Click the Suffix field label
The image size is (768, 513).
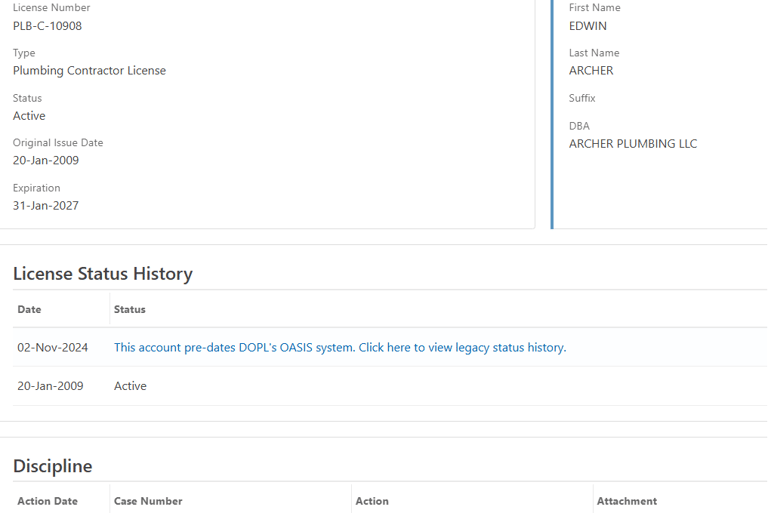pos(582,98)
